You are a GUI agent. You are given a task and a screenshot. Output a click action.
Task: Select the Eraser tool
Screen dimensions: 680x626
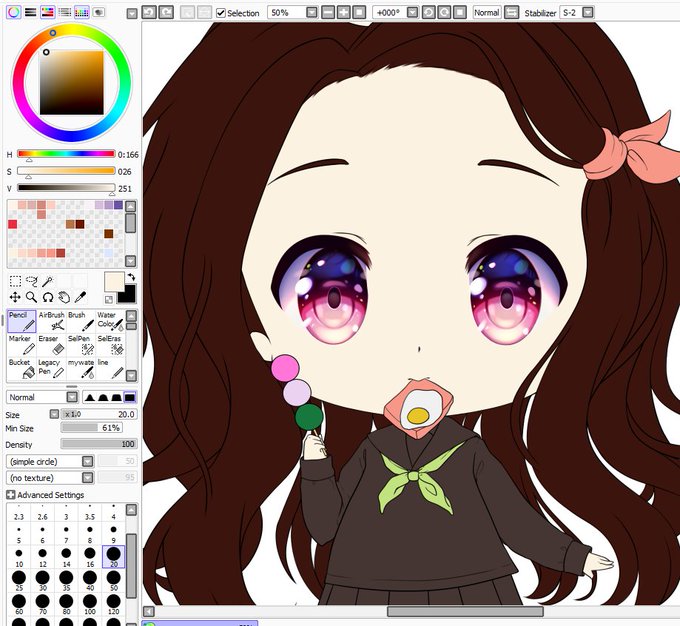click(51, 345)
